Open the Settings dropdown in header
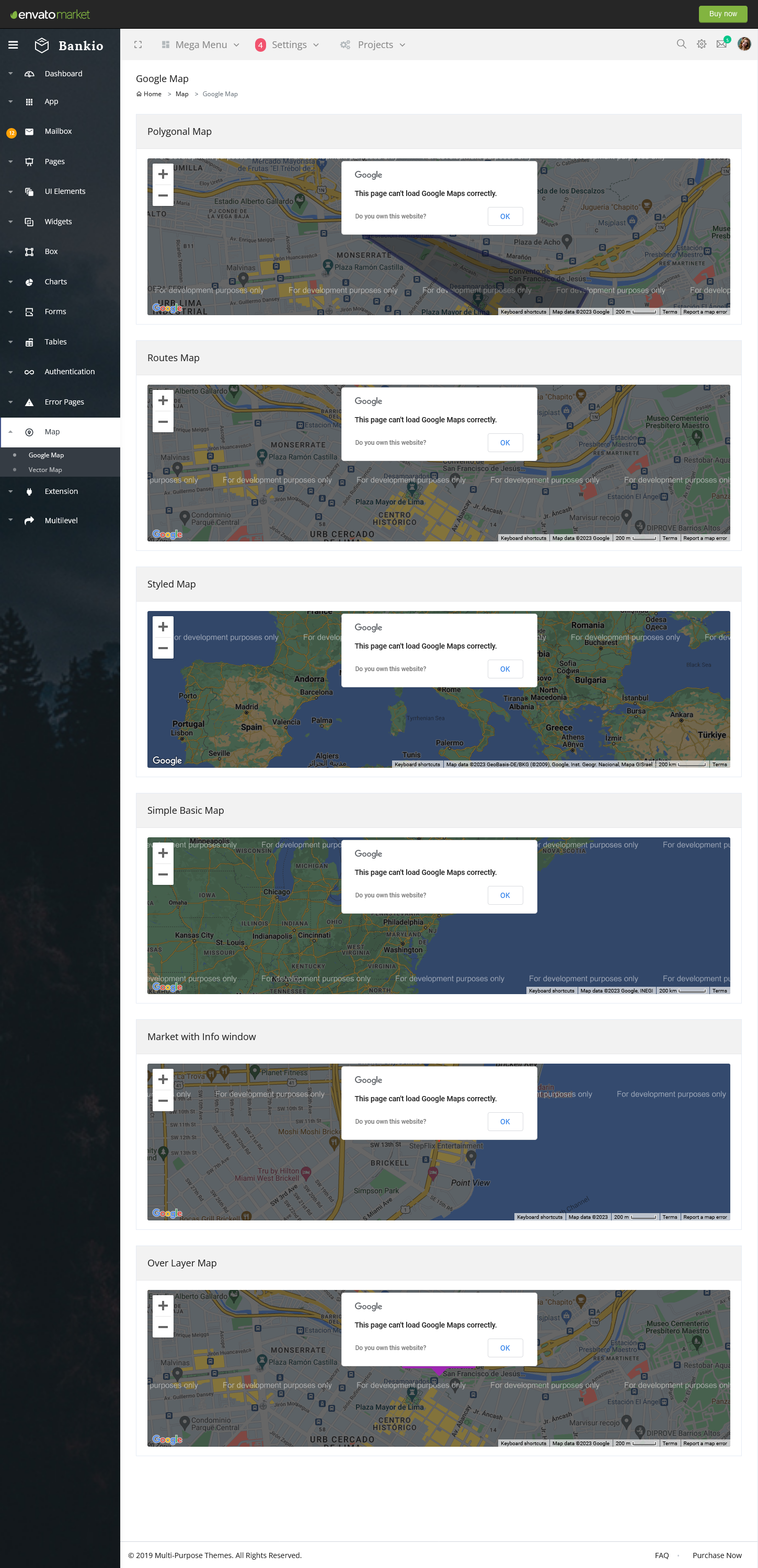 (288, 44)
